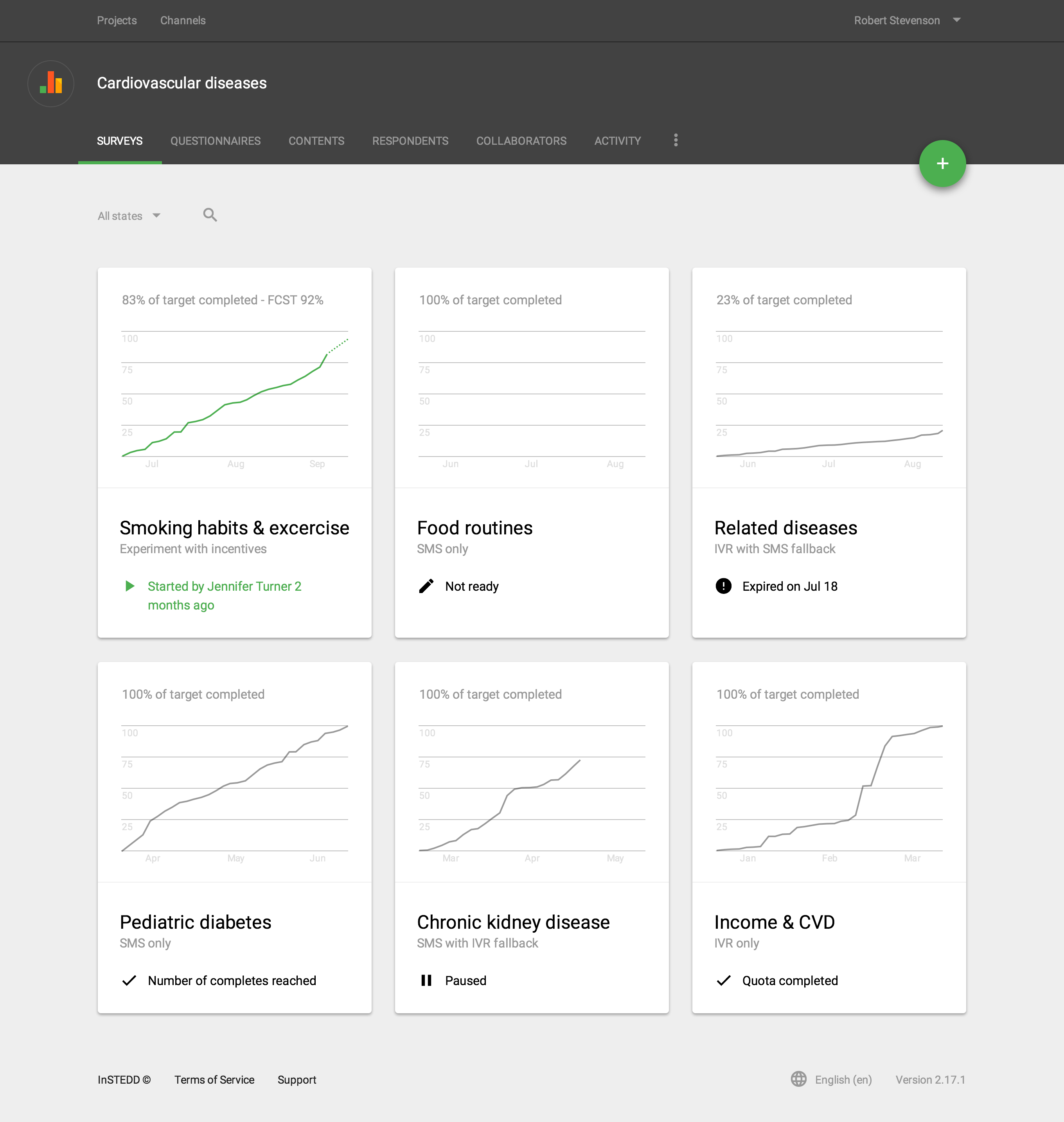Click "23% of target completed" text
This screenshot has height=1122, width=1064.
point(784,300)
